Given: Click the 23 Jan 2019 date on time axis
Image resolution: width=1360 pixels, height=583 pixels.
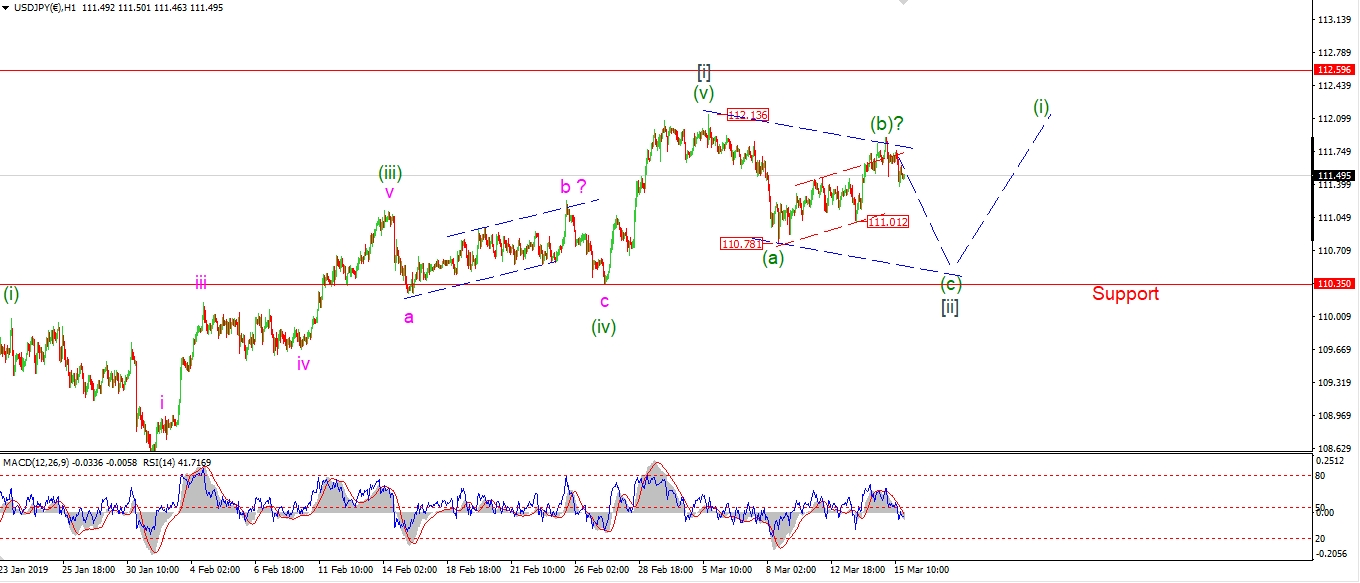Looking at the screenshot, I should coord(25,569).
